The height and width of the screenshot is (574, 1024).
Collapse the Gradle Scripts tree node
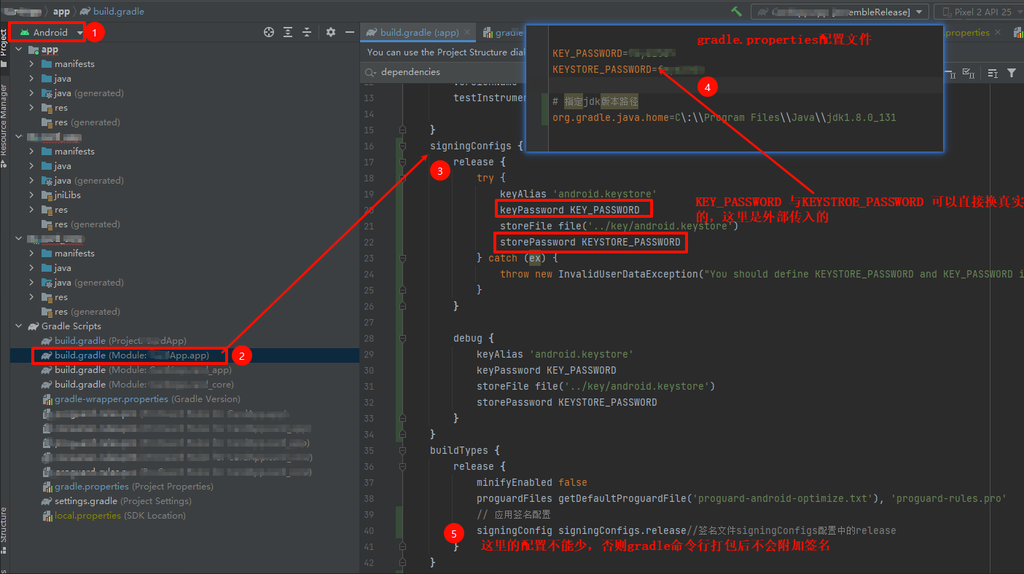(19, 326)
